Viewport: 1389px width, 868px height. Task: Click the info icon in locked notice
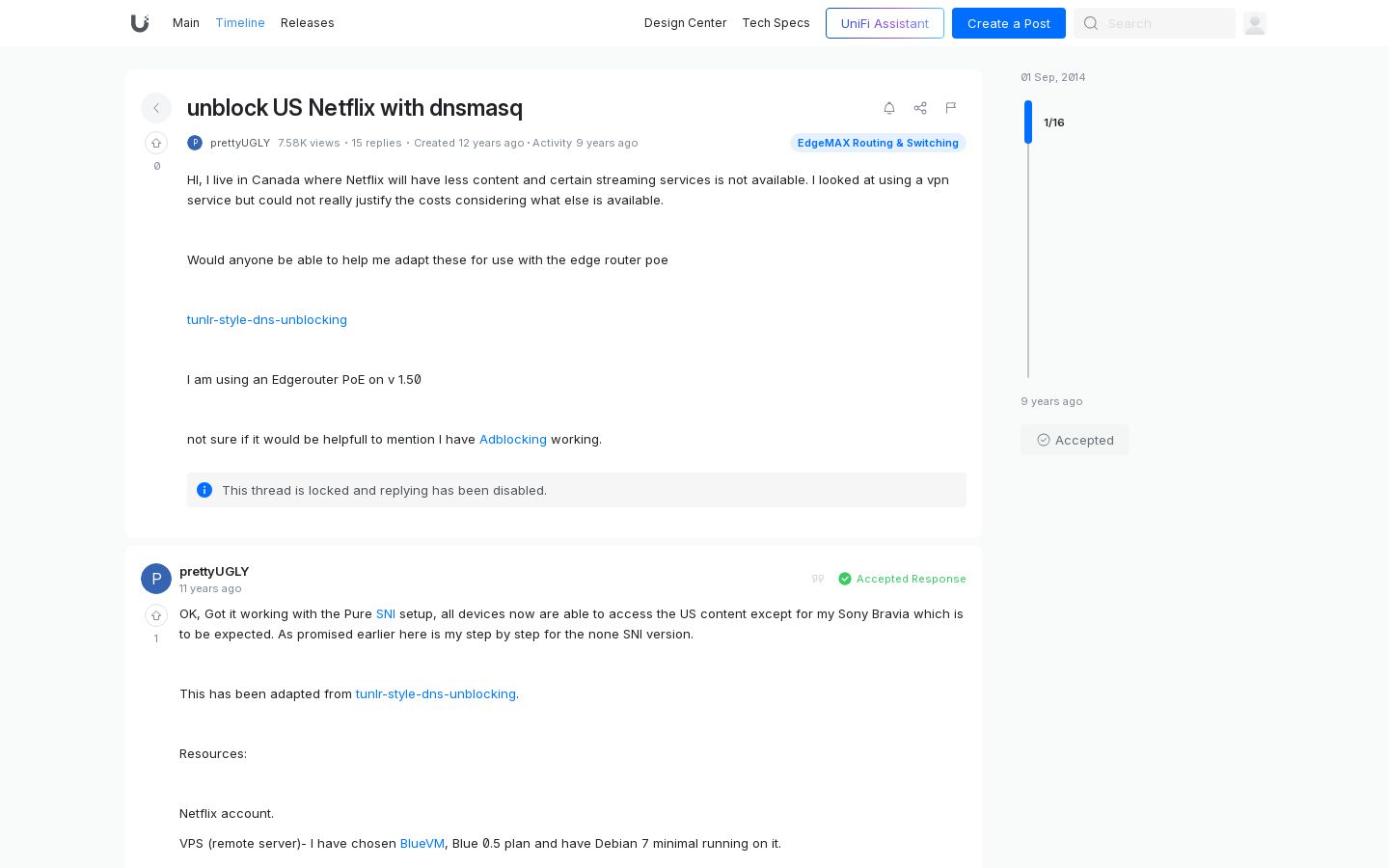pyautogui.click(x=204, y=490)
